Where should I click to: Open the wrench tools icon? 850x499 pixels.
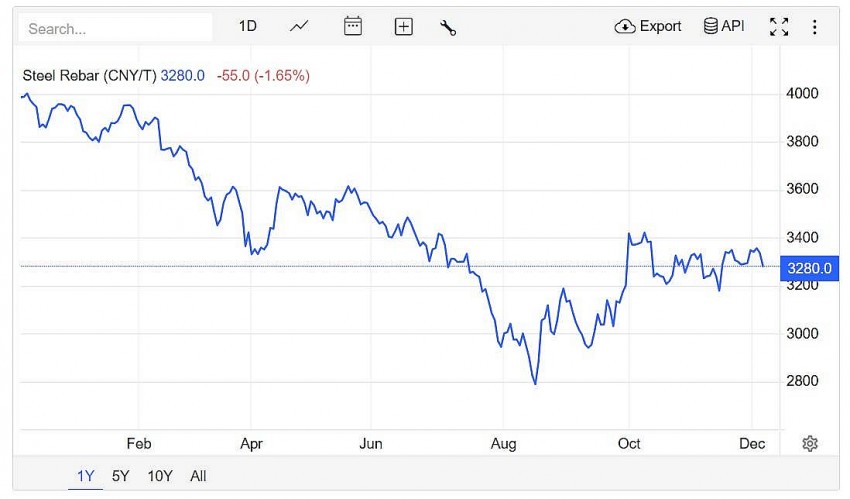point(448,27)
